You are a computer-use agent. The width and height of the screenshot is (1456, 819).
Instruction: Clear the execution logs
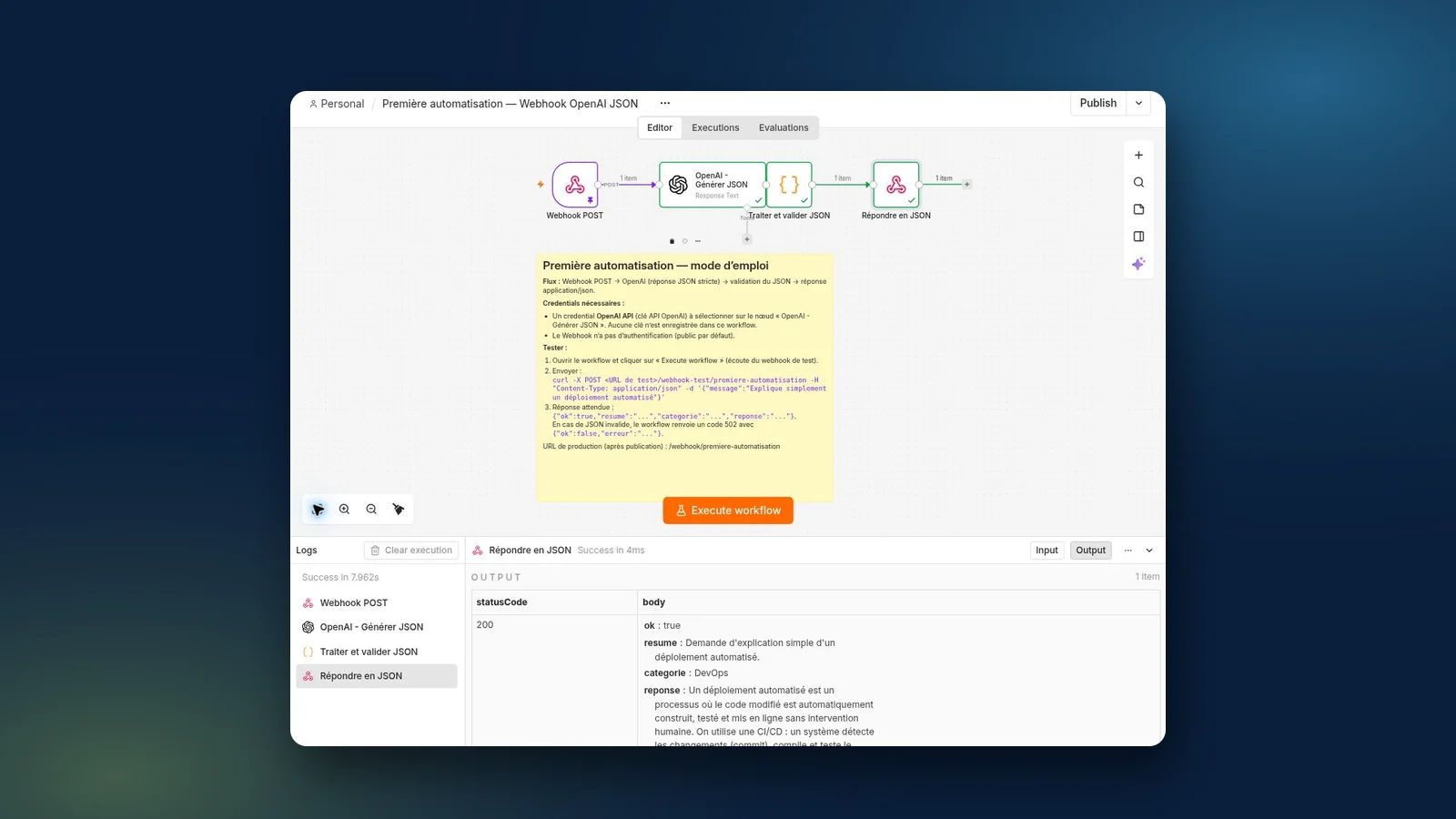pyautogui.click(x=411, y=551)
